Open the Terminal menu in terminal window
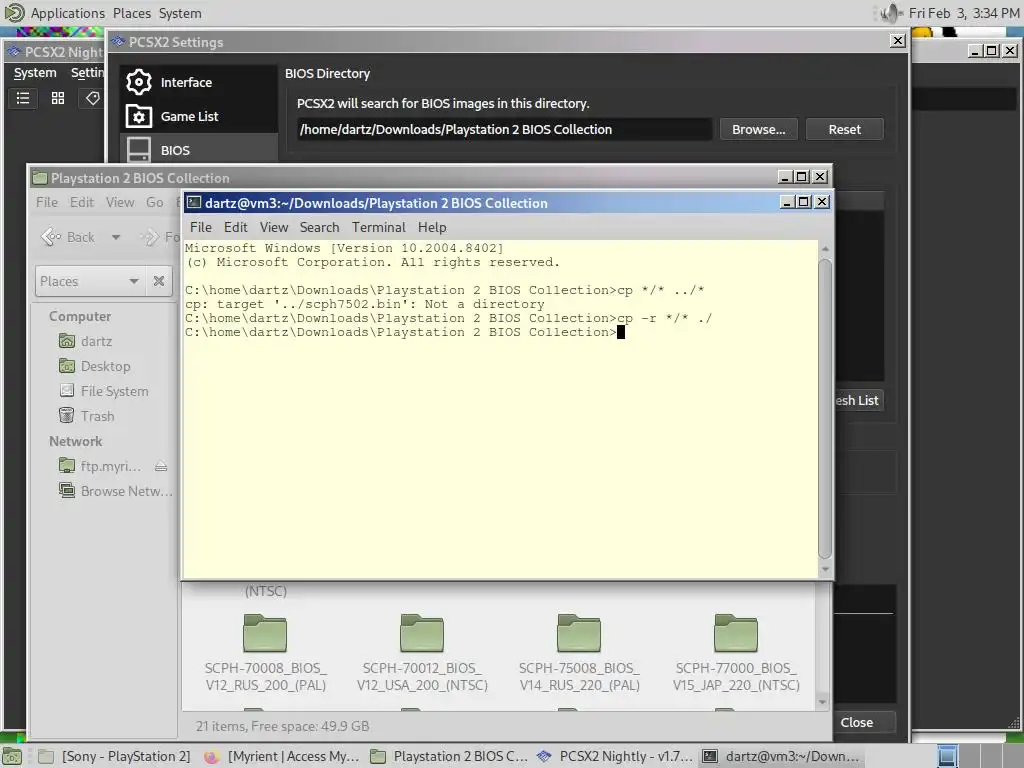Viewport: 1024px width, 768px height. 379,227
